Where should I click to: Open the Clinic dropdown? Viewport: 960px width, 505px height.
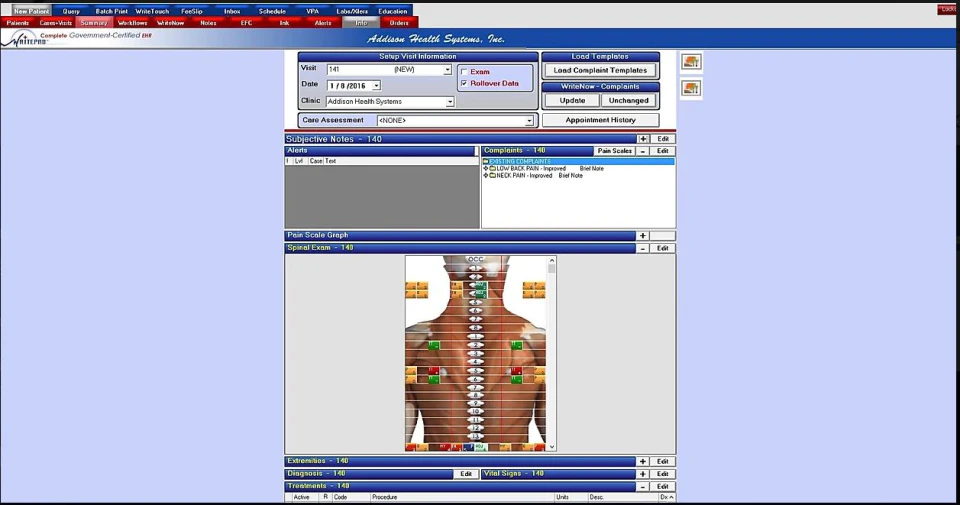pos(450,102)
